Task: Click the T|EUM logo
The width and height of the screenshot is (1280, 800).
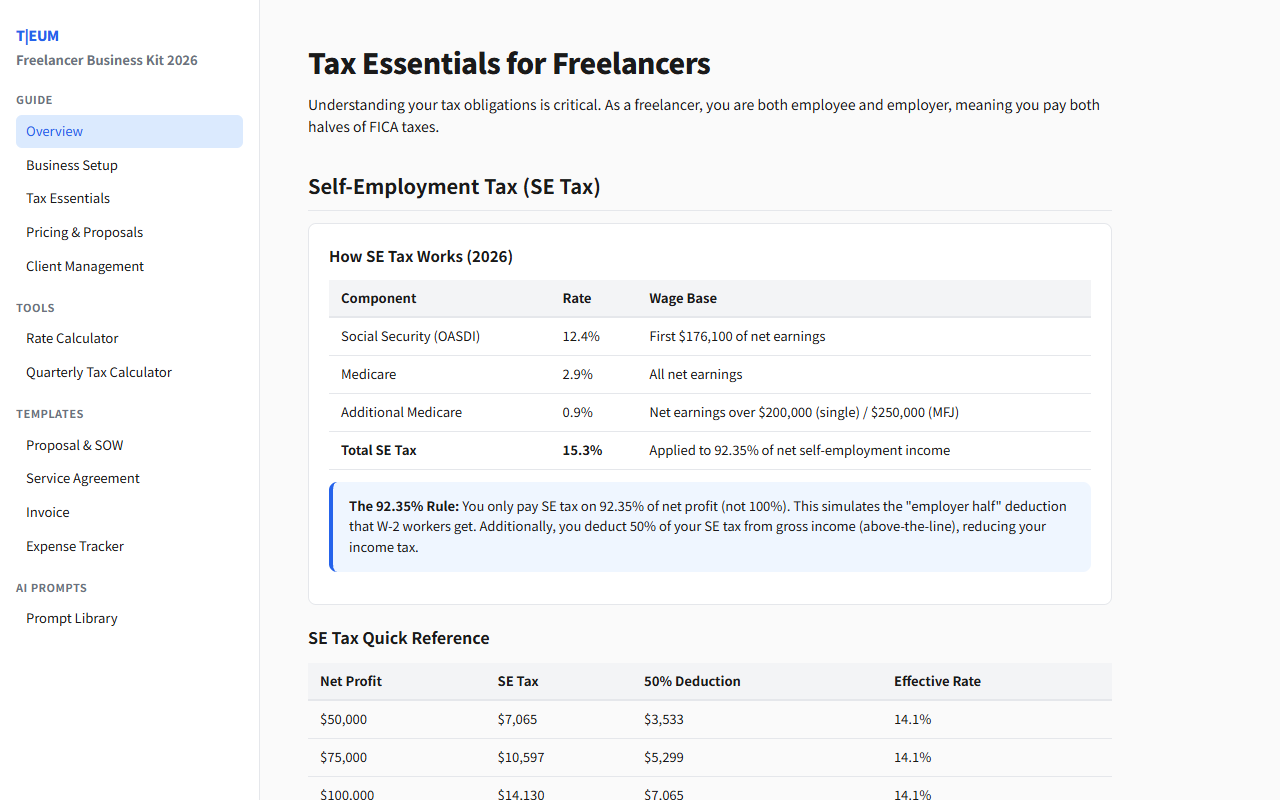Action: pyautogui.click(x=36, y=35)
